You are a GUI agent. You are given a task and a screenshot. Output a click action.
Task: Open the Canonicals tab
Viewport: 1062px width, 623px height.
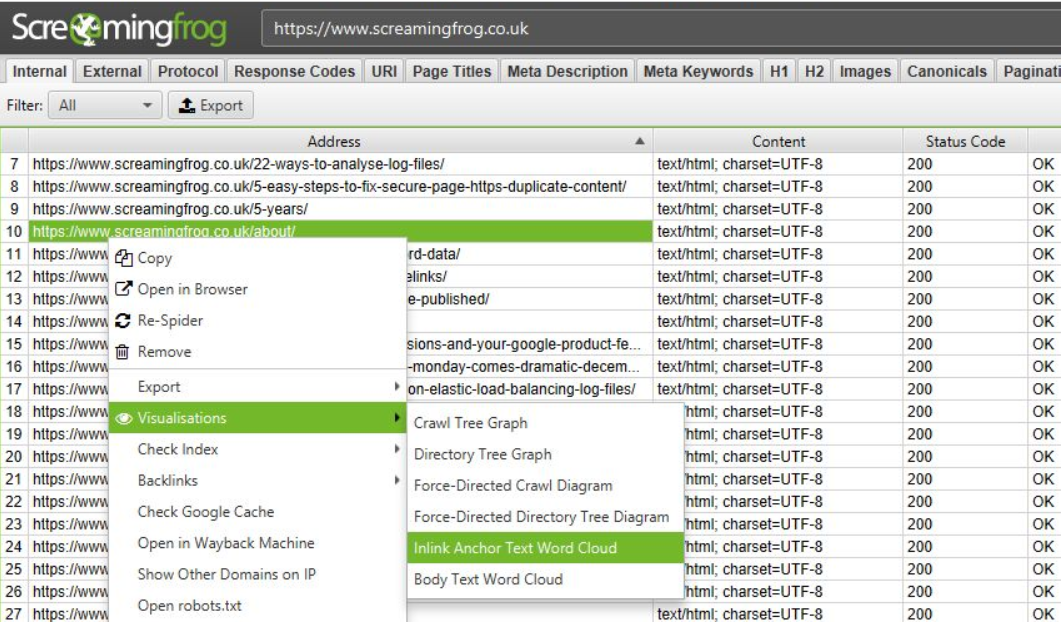(947, 71)
